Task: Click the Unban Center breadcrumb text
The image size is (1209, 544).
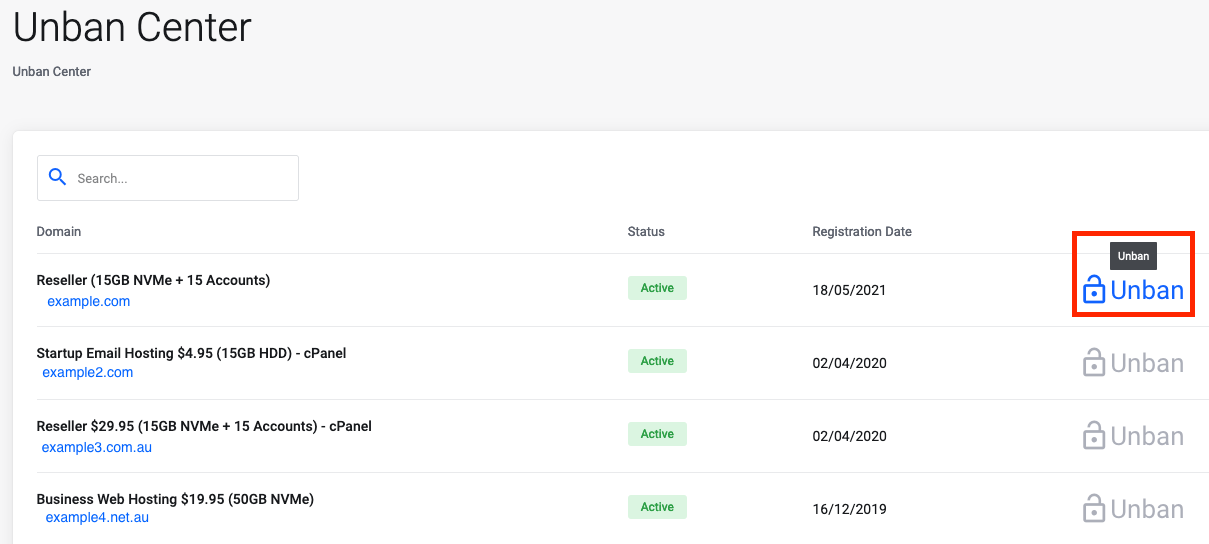Action: point(52,72)
